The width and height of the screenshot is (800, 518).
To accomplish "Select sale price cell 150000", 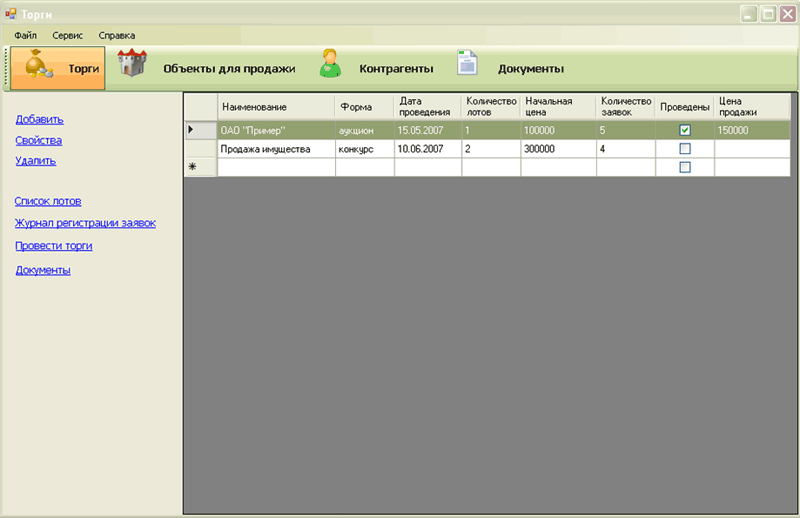I will (752, 130).
